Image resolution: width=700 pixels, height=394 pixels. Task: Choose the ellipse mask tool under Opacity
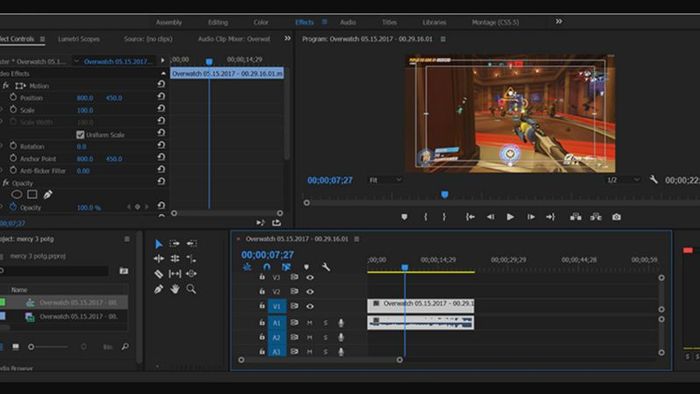click(17, 195)
